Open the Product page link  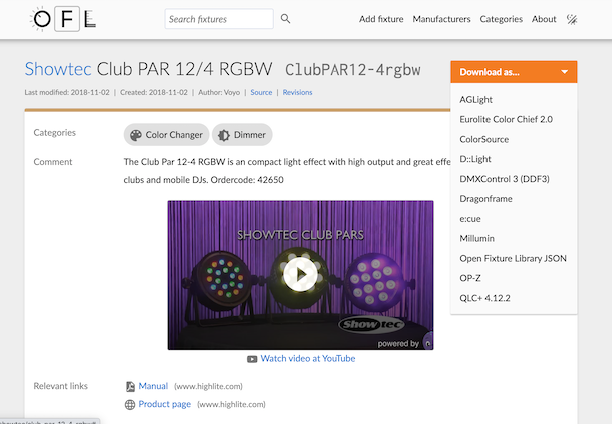(x=165, y=404)
